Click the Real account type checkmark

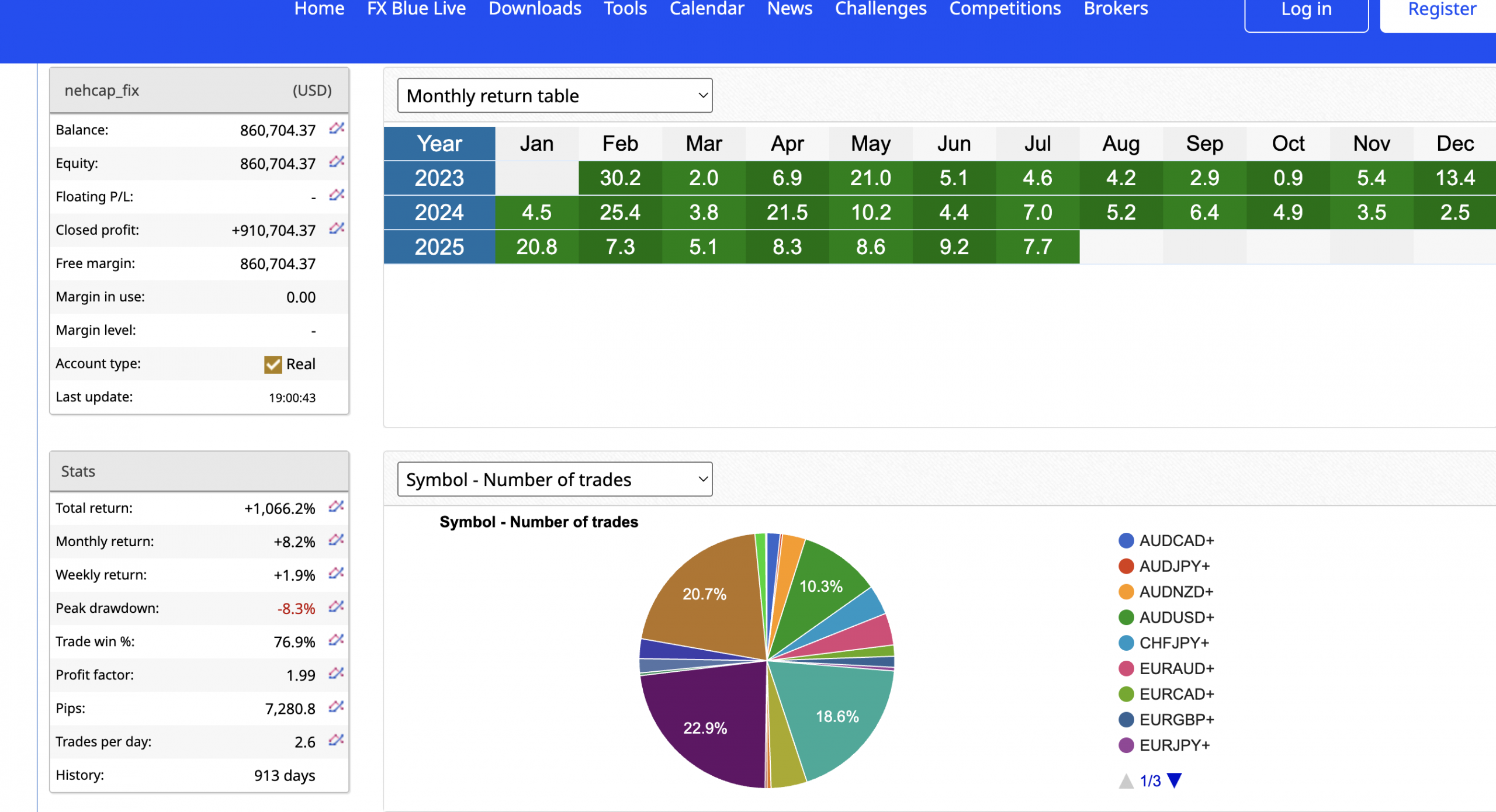pyautogui.click(x=273, y=365)
